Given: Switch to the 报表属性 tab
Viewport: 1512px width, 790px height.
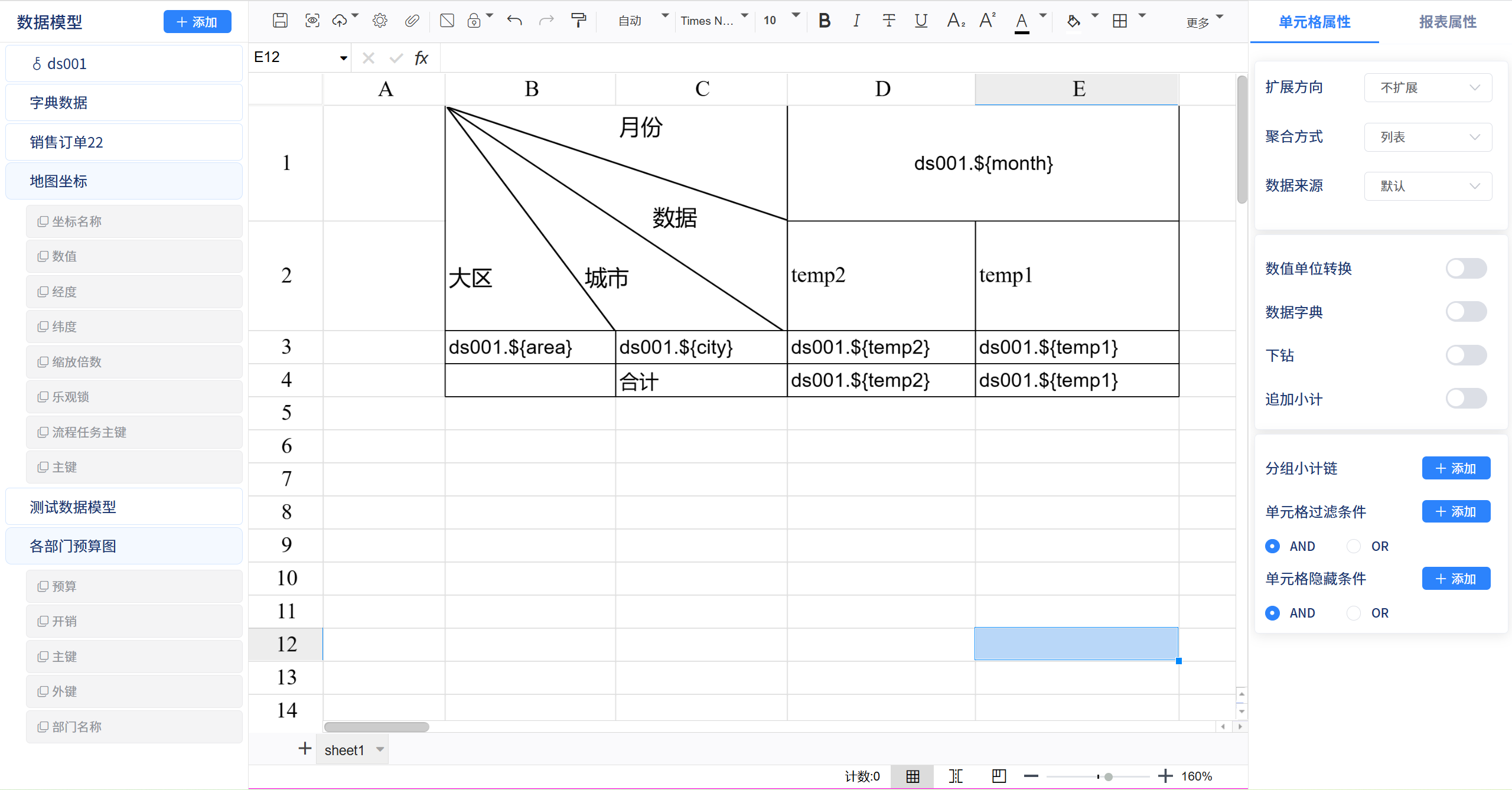Looking at the screenshot, I should [1448, 22].
